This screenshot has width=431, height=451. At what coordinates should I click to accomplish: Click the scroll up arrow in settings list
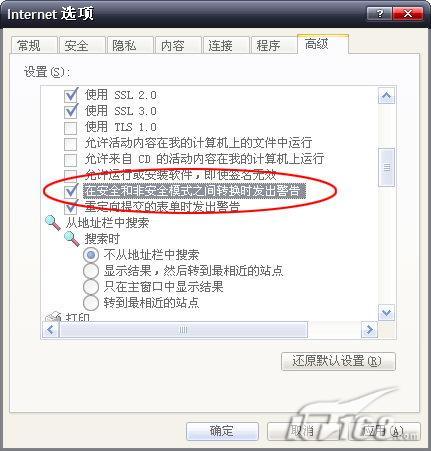386,96
